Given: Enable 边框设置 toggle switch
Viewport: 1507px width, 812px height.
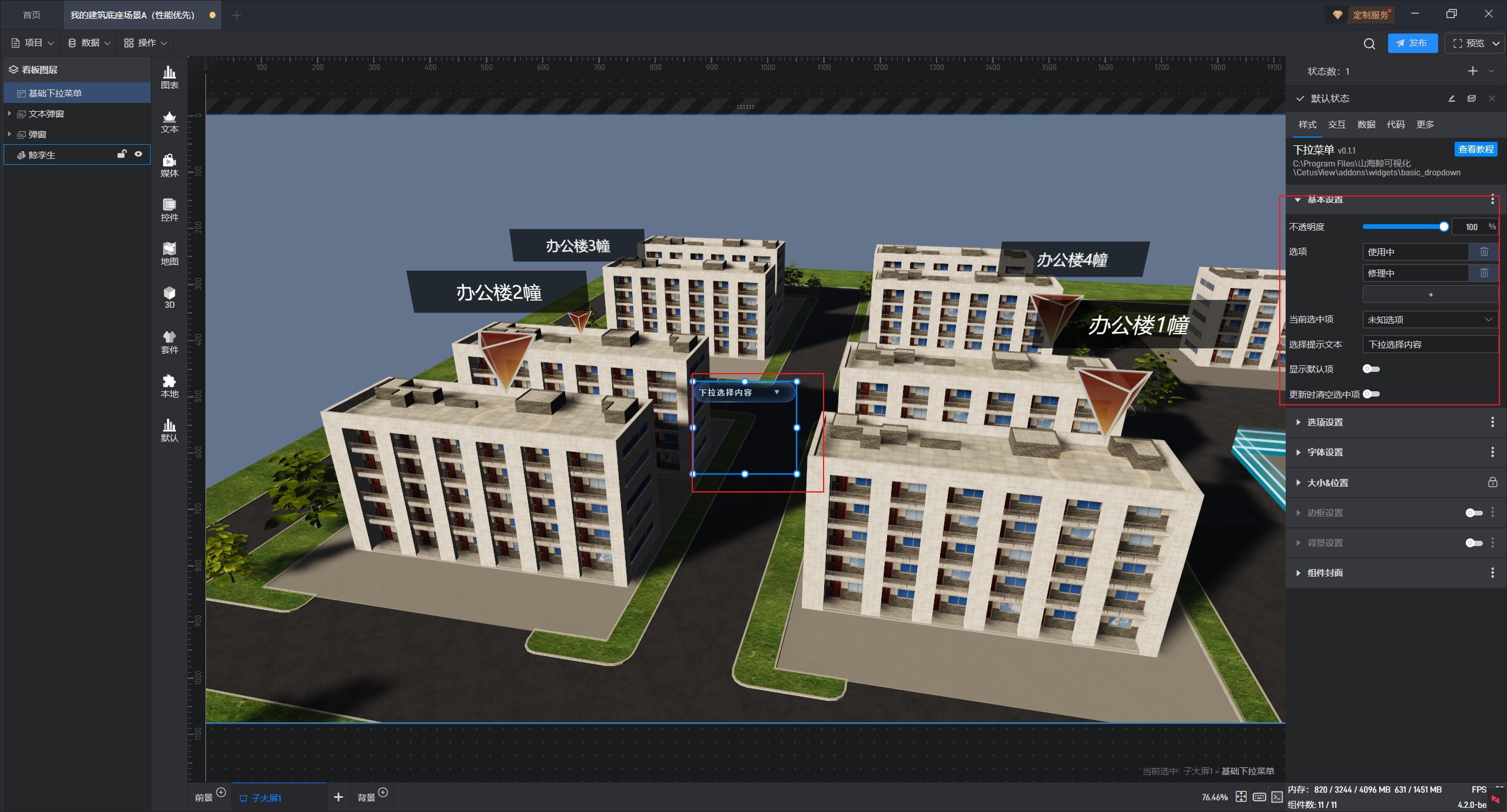Looking at the screenshot, I should point(1473,513).
